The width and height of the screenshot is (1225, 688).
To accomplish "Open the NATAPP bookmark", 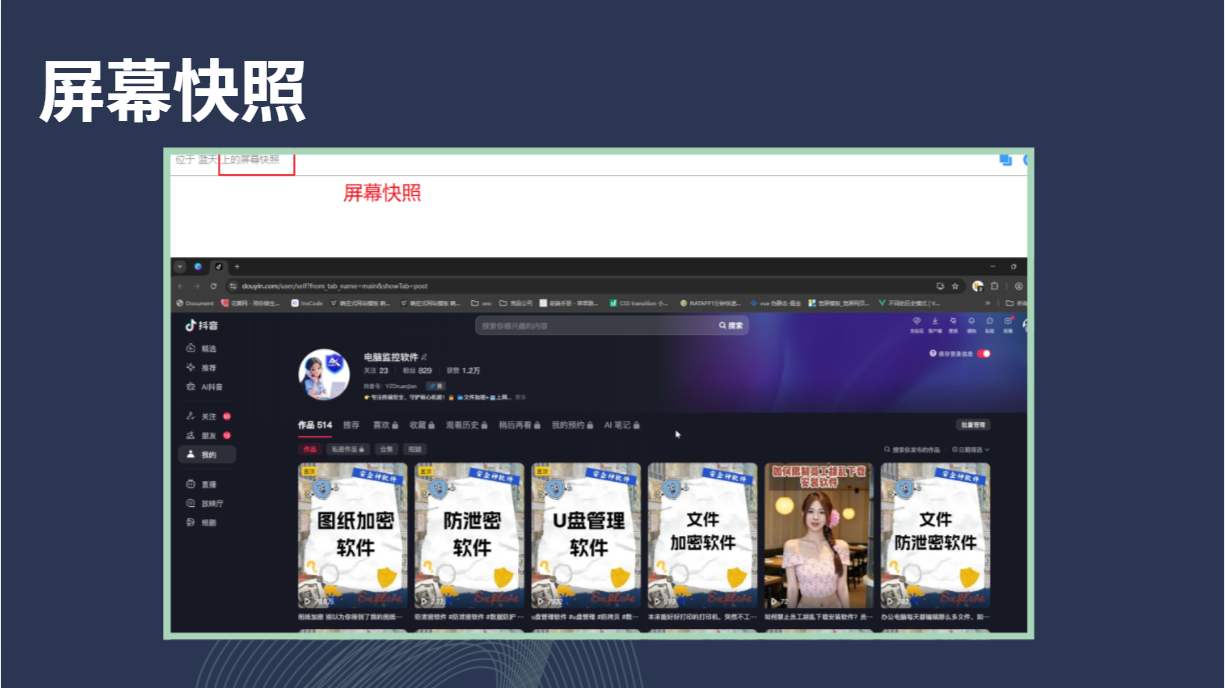I will pos(710,303).
